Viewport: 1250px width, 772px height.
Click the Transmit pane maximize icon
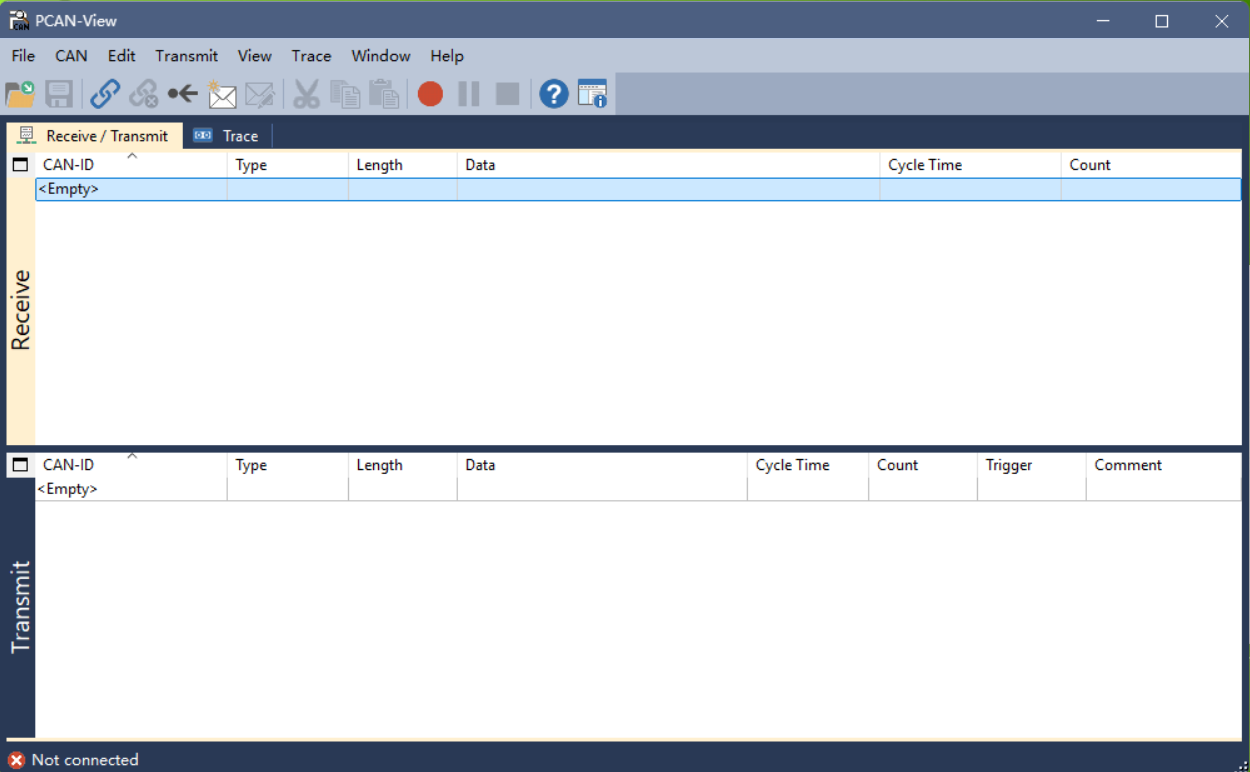pyautogui.click(x=20, y=465)
